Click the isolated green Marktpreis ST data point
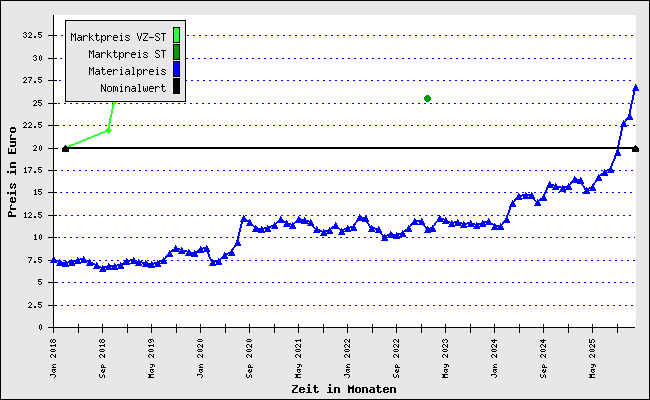The height and width of the screenshot is (400, 650). tap(427, 98)
